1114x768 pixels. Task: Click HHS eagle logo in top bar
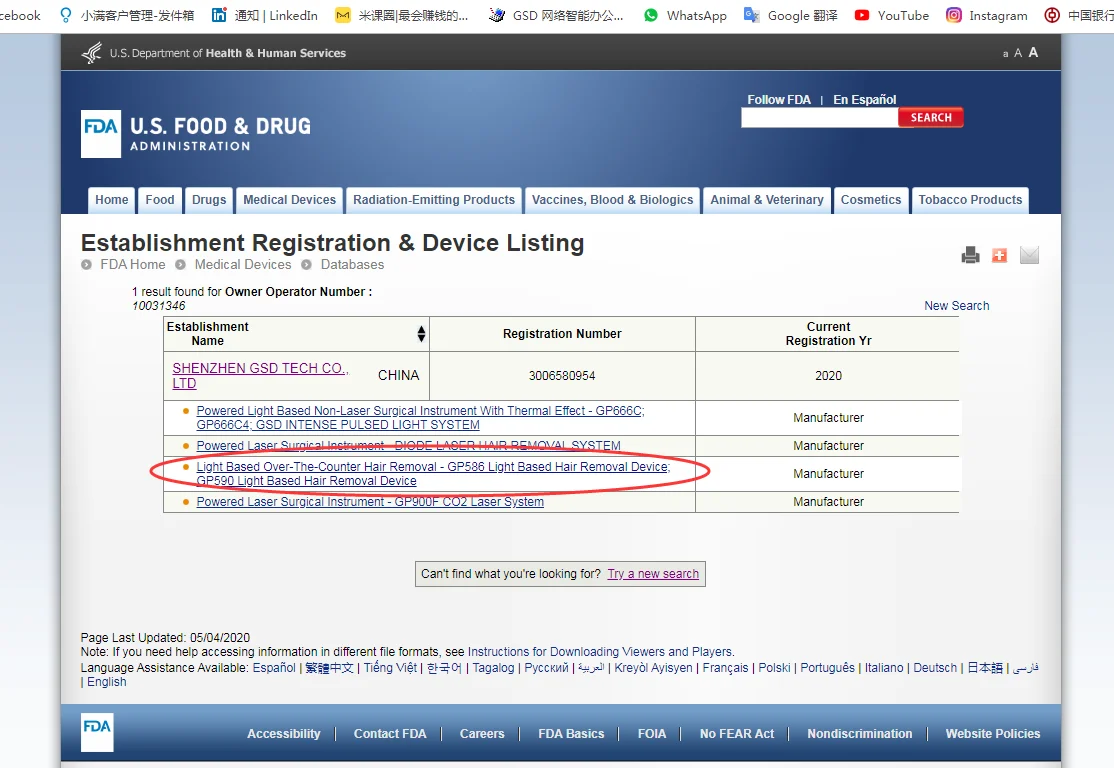tap(92, 53)
